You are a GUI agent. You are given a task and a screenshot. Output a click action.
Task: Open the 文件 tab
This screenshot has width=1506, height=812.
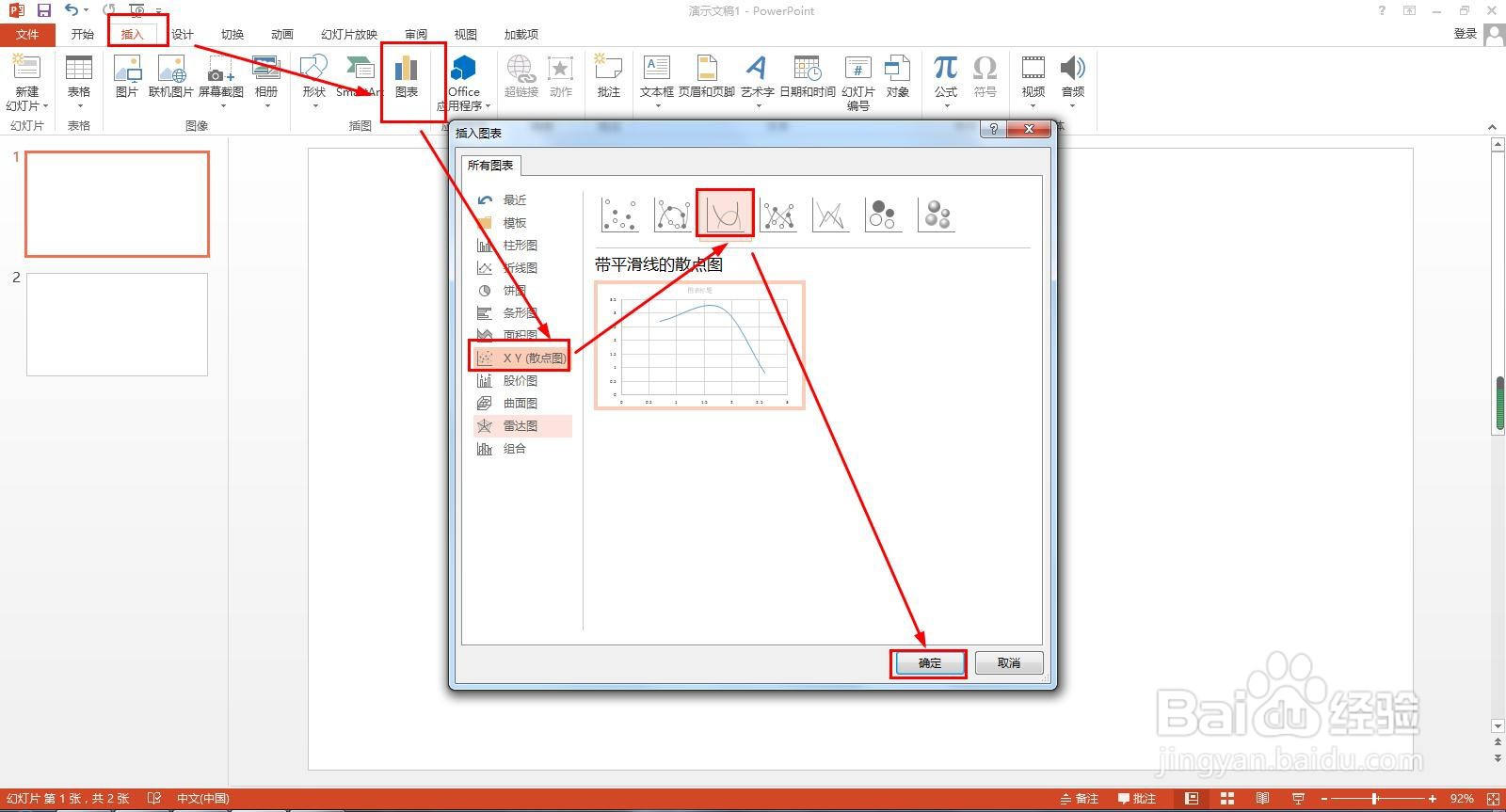pyautogui.click(x=27, y=35)
